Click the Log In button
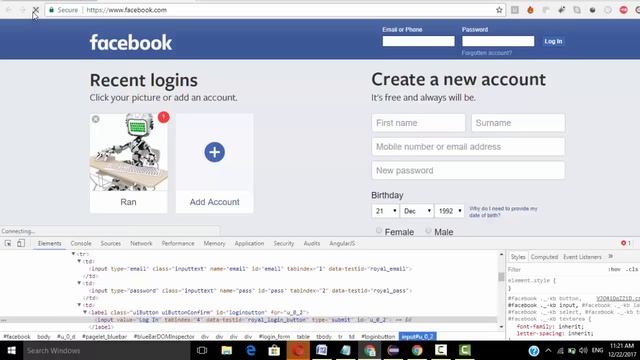640x360 pixels. click(553, 41)
